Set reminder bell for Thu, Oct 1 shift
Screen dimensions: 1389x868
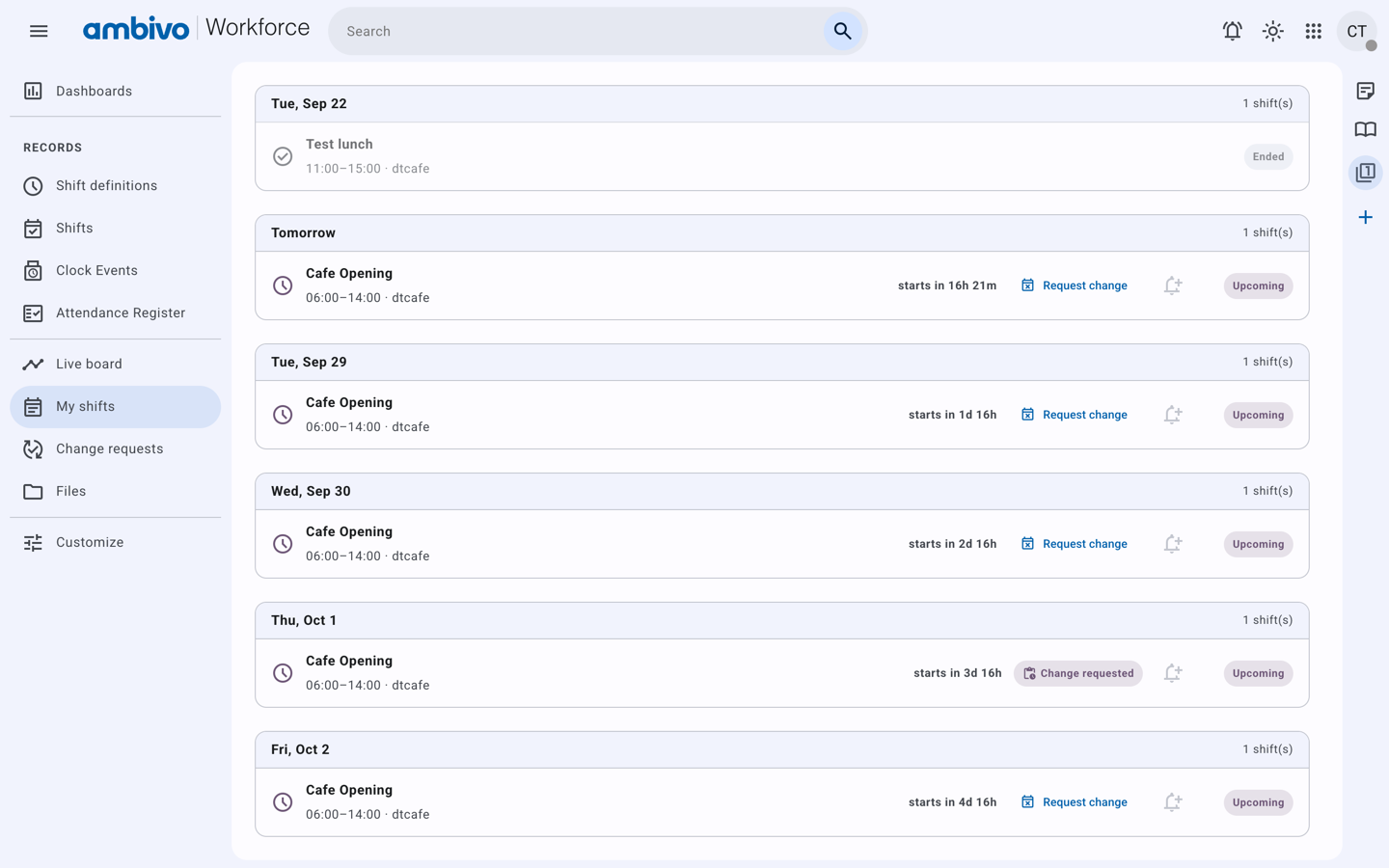click(x=1172, y=673)
